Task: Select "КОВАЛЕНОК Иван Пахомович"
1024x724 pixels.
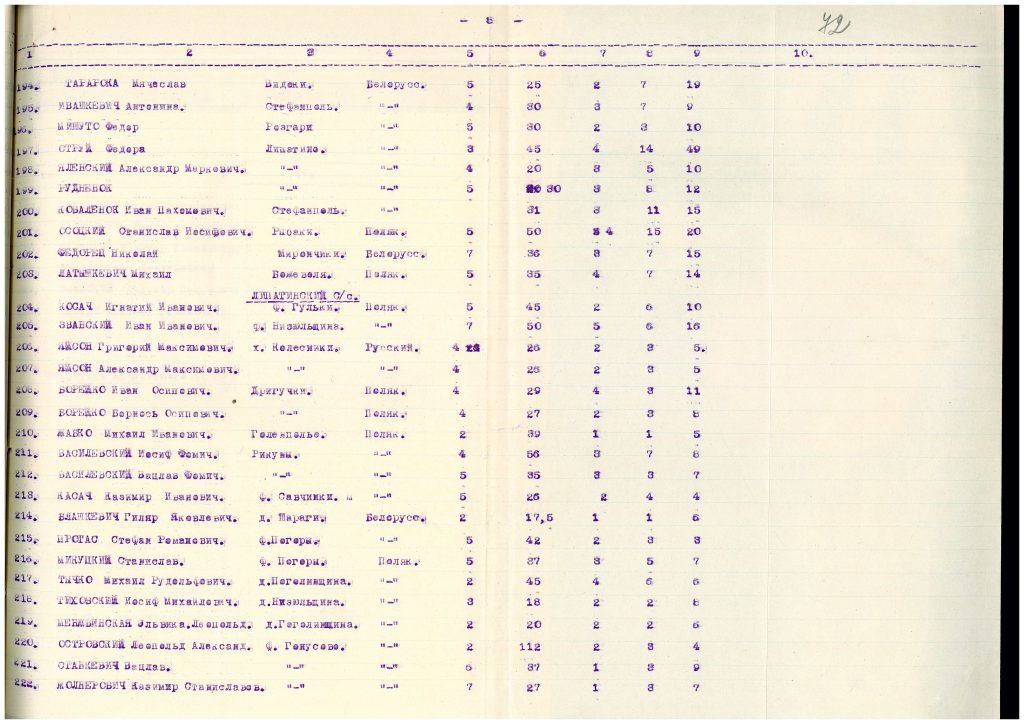Action: point(141,211)
